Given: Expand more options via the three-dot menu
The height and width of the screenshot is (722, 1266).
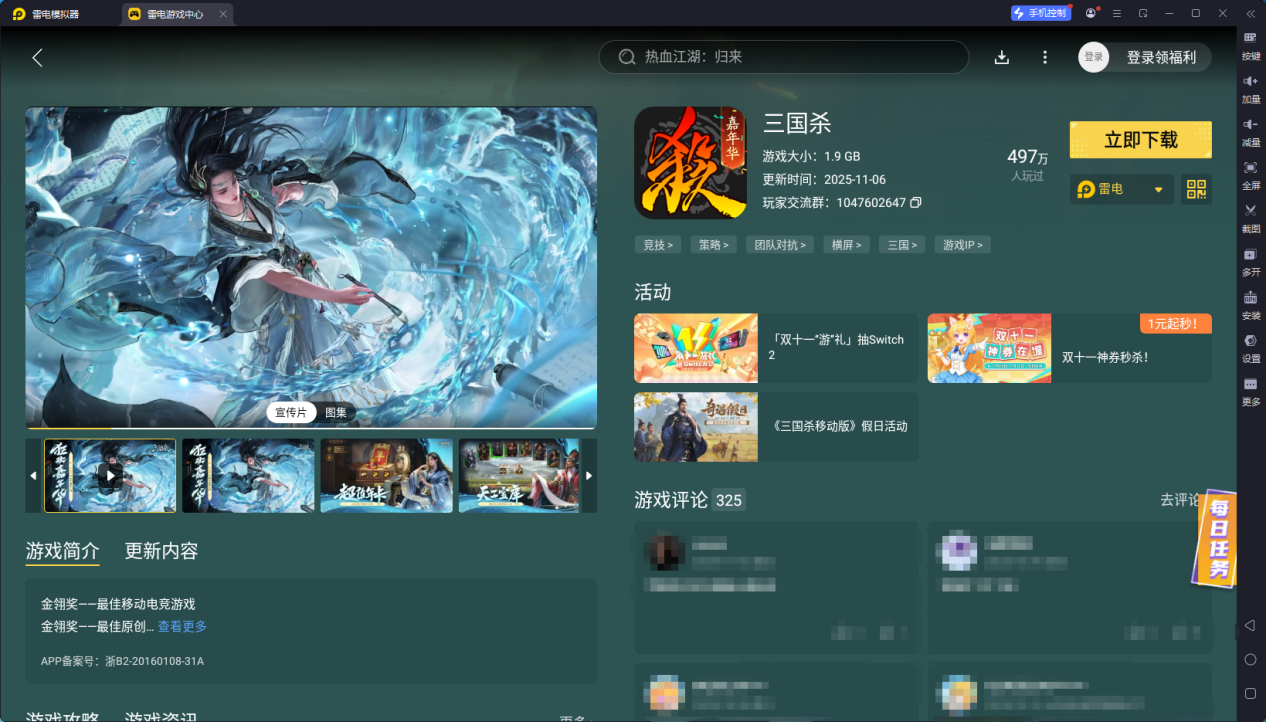Looking at the screenshot, I should tap(1044, 57).
